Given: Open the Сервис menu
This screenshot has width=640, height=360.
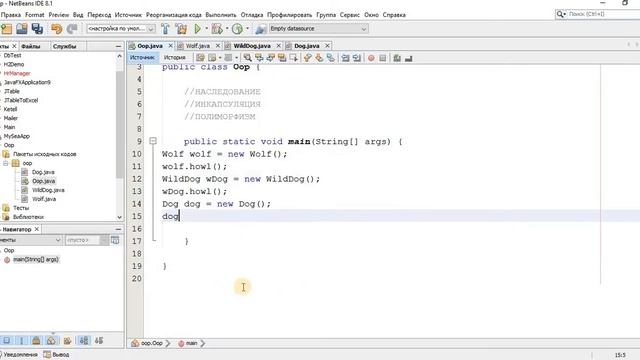Looking at the screenshot, I should point(349,15).
